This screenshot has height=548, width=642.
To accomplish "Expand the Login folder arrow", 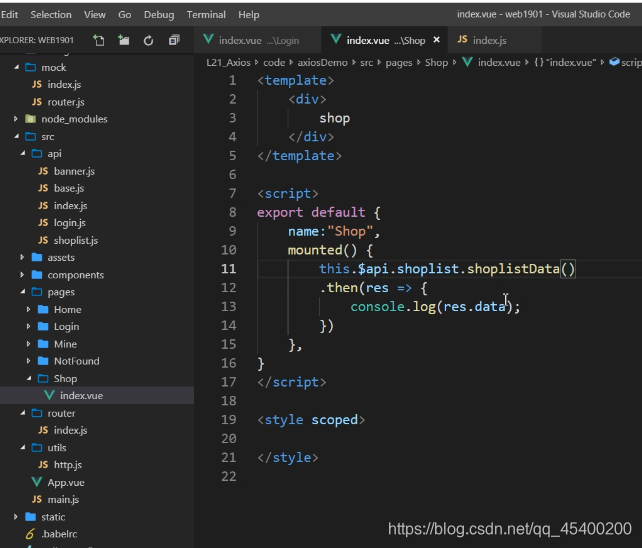I will pyautogui.click(x=28, y=326).
